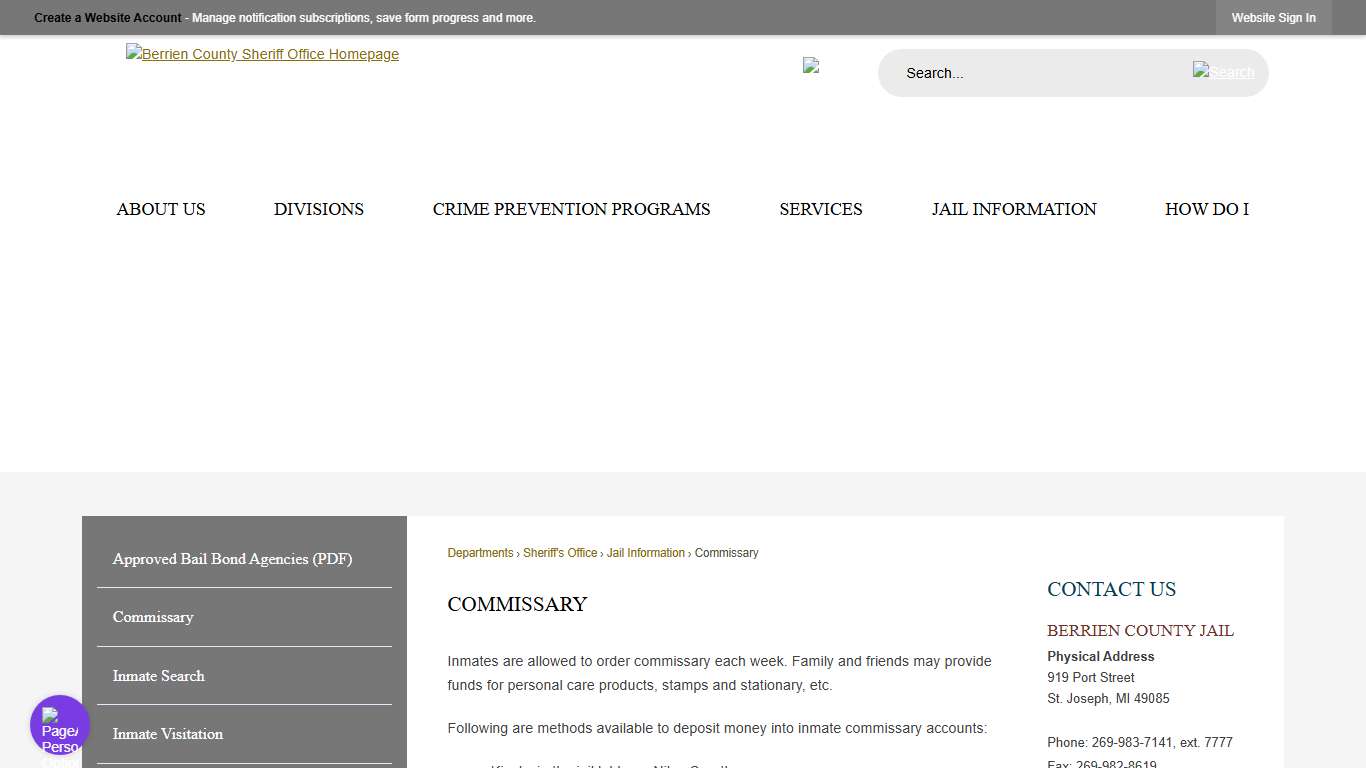Go to Inmate Search sidebar item
The width and height of the screenshot is (1366, 768).
[158, 676]
